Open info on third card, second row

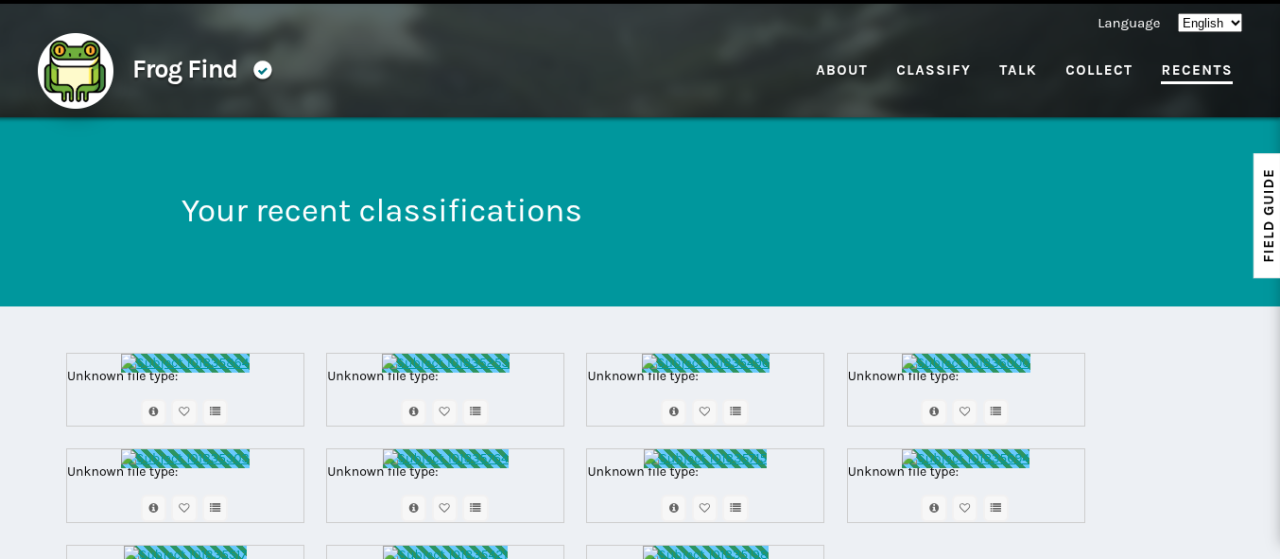[673, 507]
